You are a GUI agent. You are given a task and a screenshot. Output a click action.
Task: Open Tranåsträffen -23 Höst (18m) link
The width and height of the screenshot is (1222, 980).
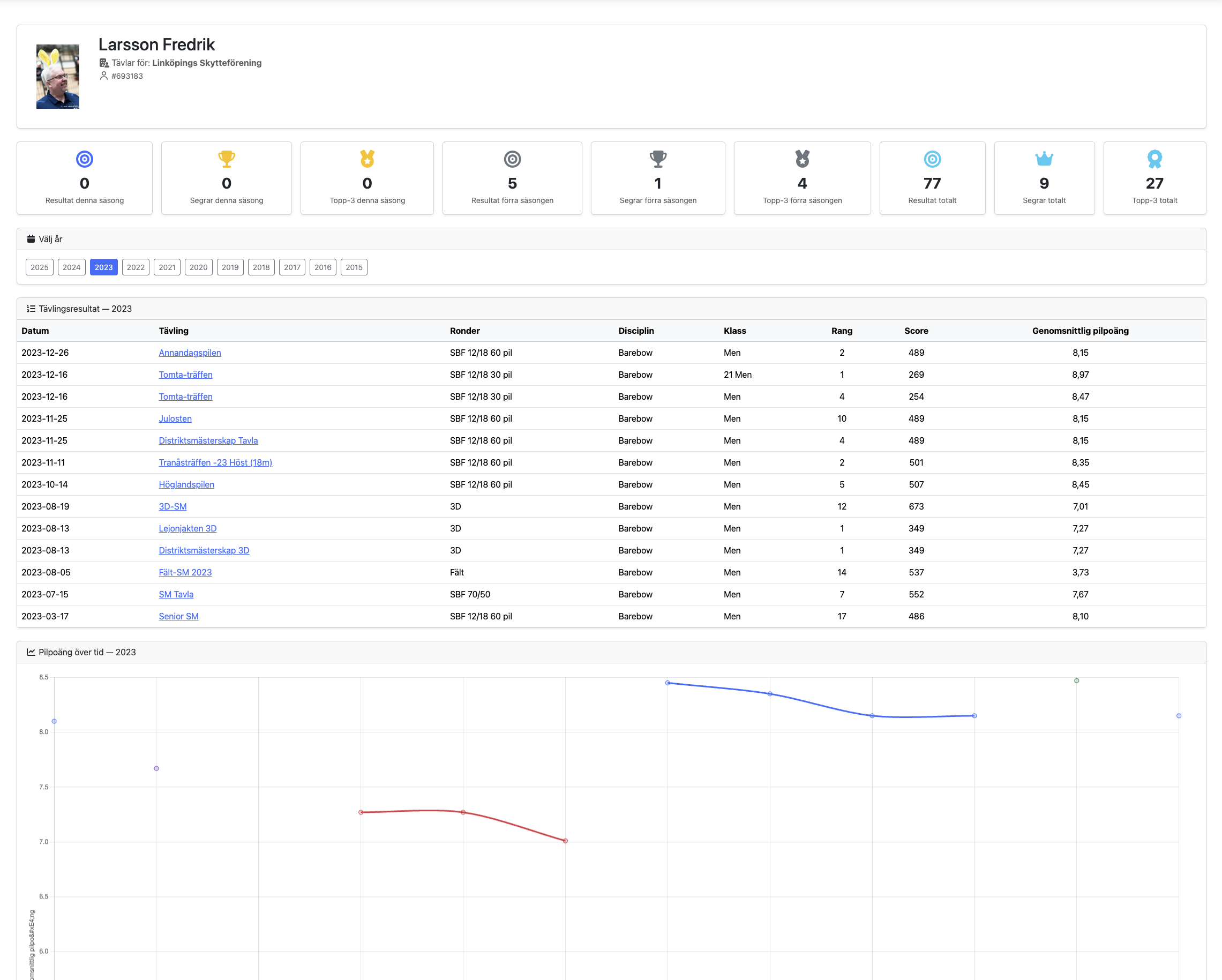point(215,462)
